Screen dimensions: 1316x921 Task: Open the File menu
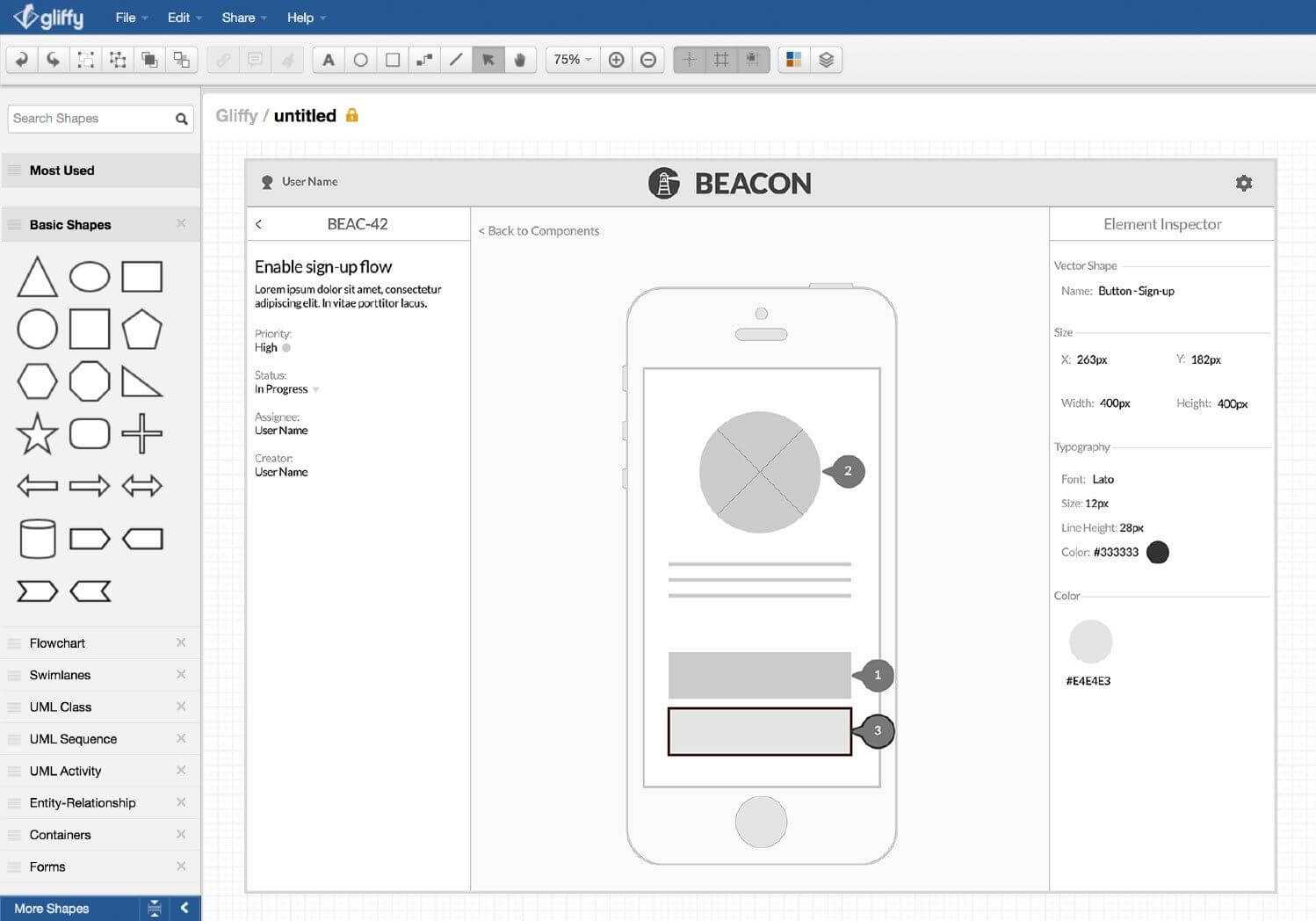124,17
